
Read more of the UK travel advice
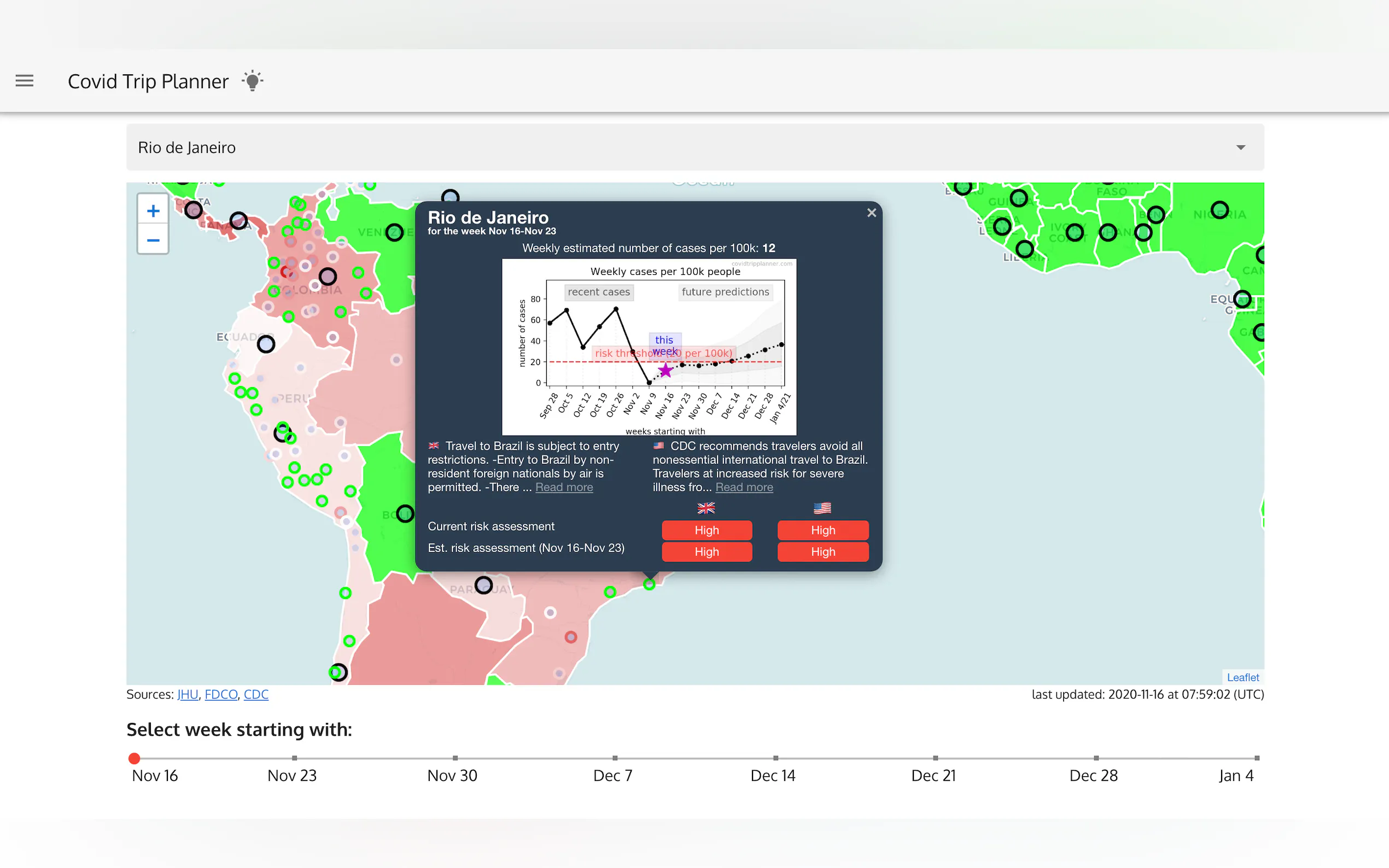coord(564,488)
